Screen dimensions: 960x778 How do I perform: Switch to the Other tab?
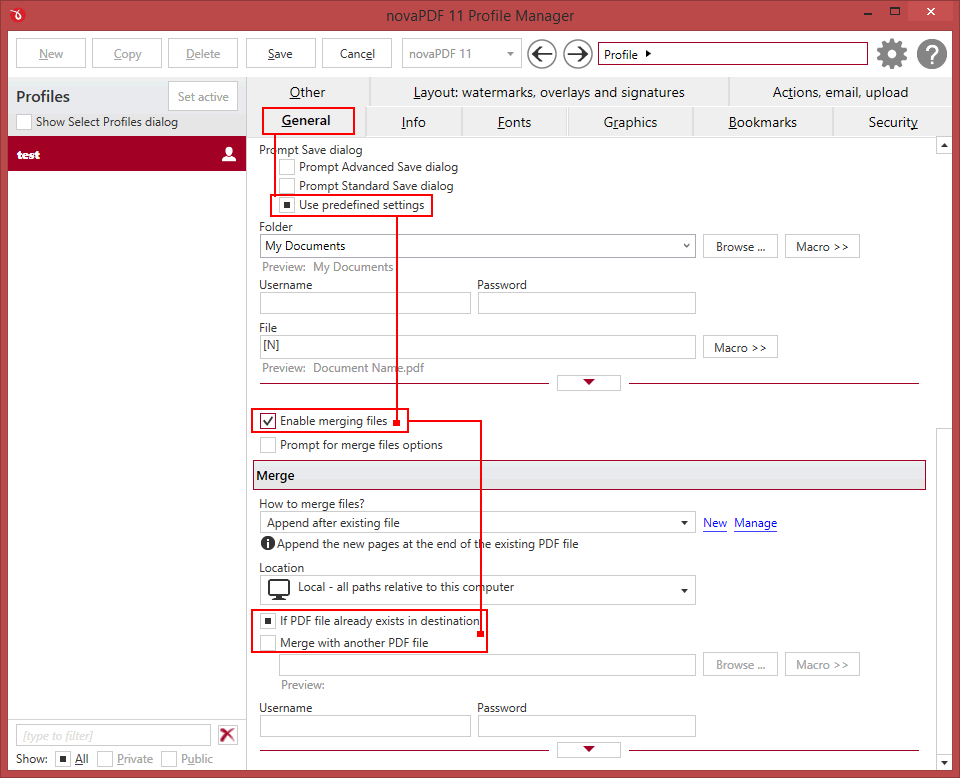click(x=307, y=92)
